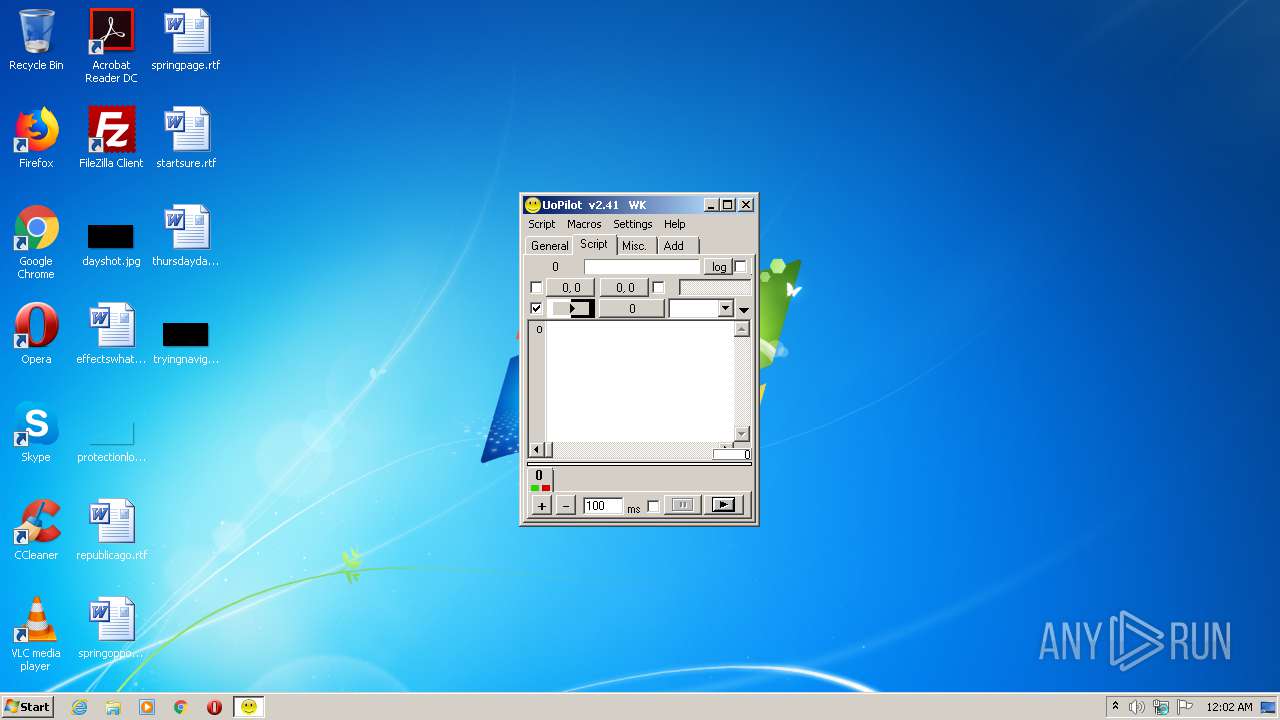Select springpage.rtf desktop file
Screen dimensions: 1280x720
tap(186, 40)
